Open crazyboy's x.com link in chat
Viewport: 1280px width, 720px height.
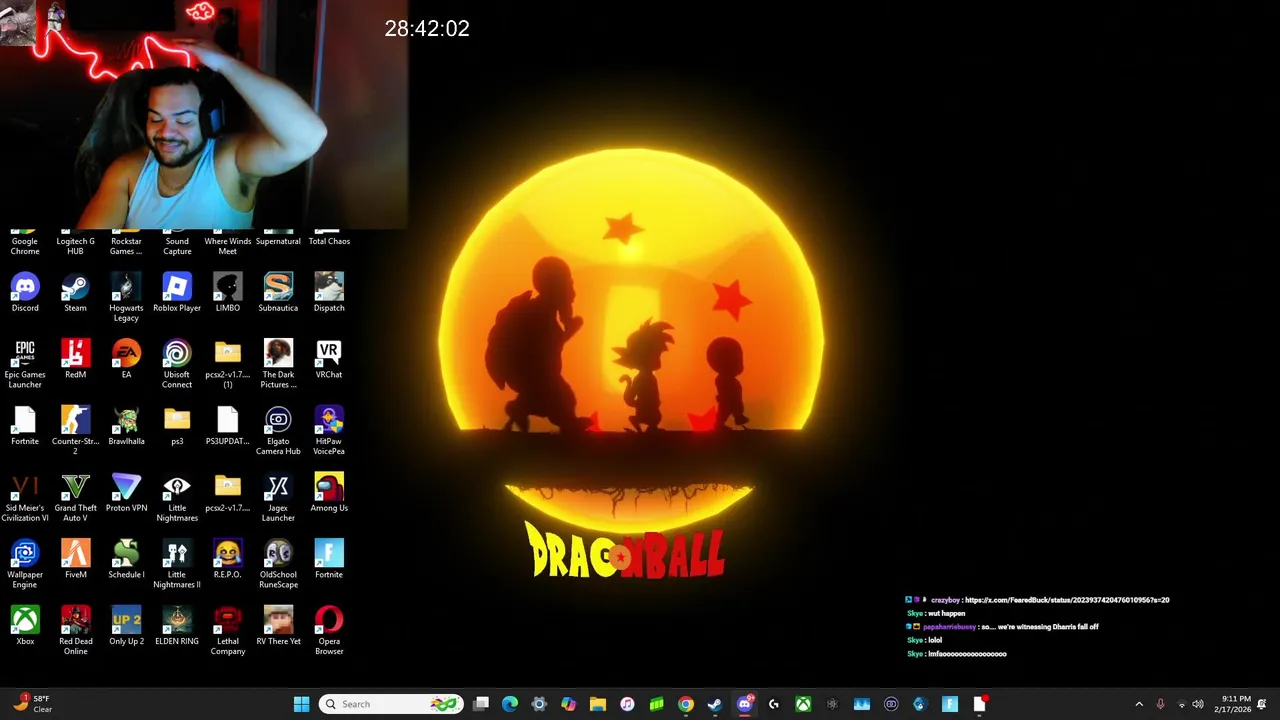coord(1067,600)
